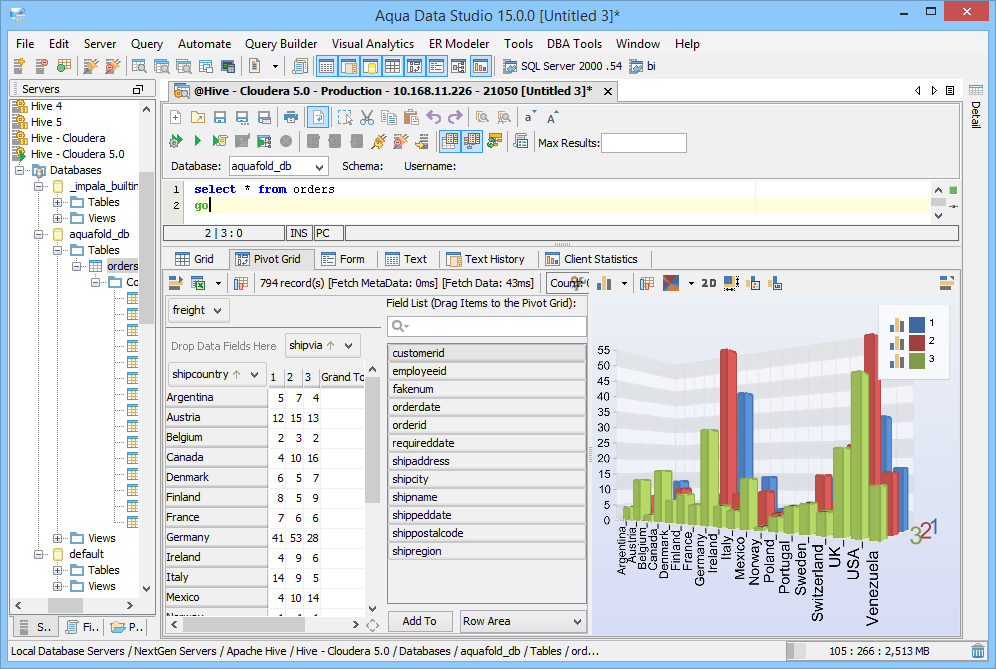Viewport: 996px width, 669px height.
Task: Click the Paste clipboard icon
Action: [411, 118]
